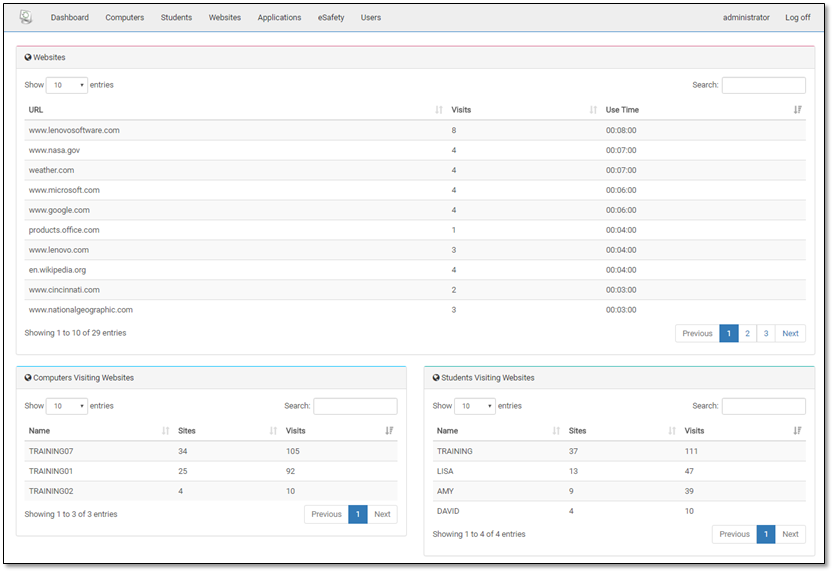Click the administrator account link

(x=746, y=18)
